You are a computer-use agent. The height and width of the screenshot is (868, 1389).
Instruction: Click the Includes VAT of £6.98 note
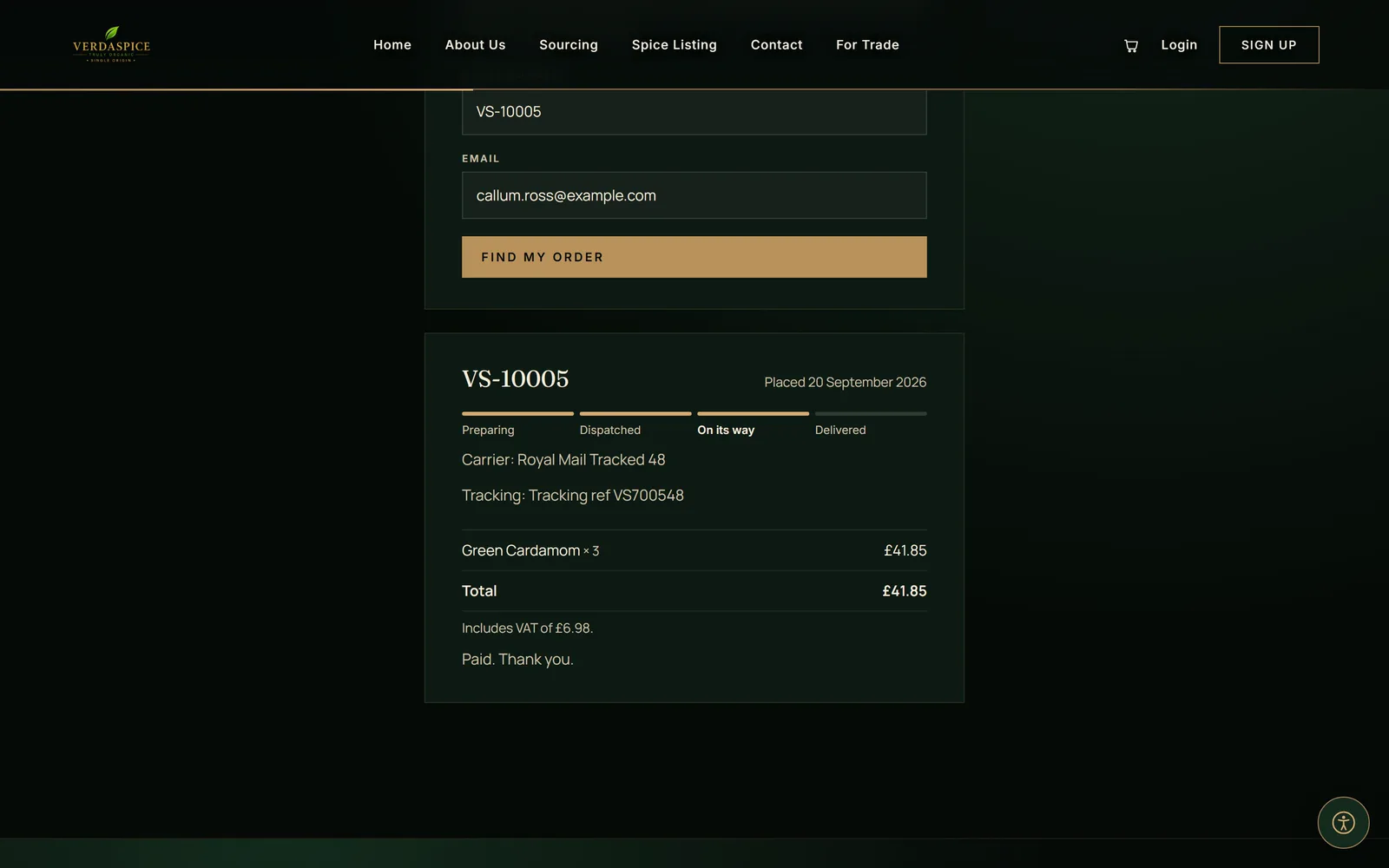(527, 628)
